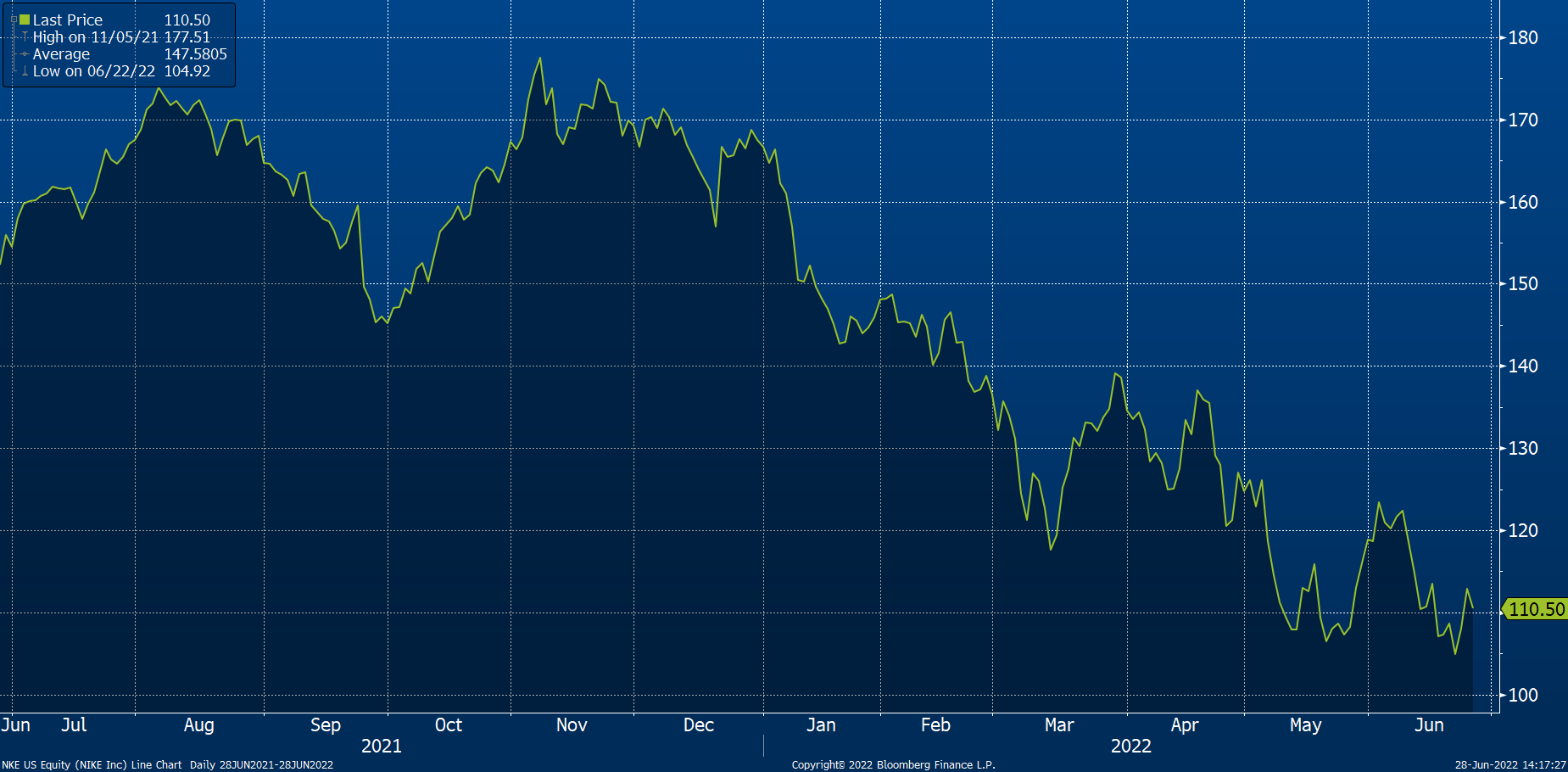Viewport: 1568px width, 772px height.
Task: Click the '2022' year label
Action: [x=1131, y=746]
